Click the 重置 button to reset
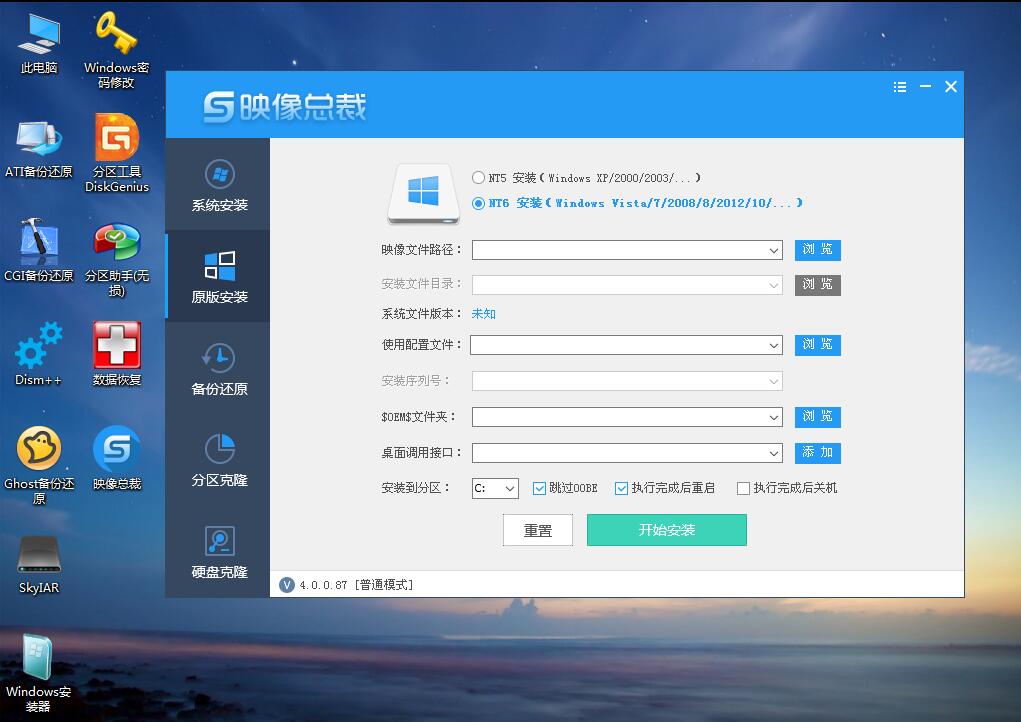The image size is (1021, 722). point(537,530)
